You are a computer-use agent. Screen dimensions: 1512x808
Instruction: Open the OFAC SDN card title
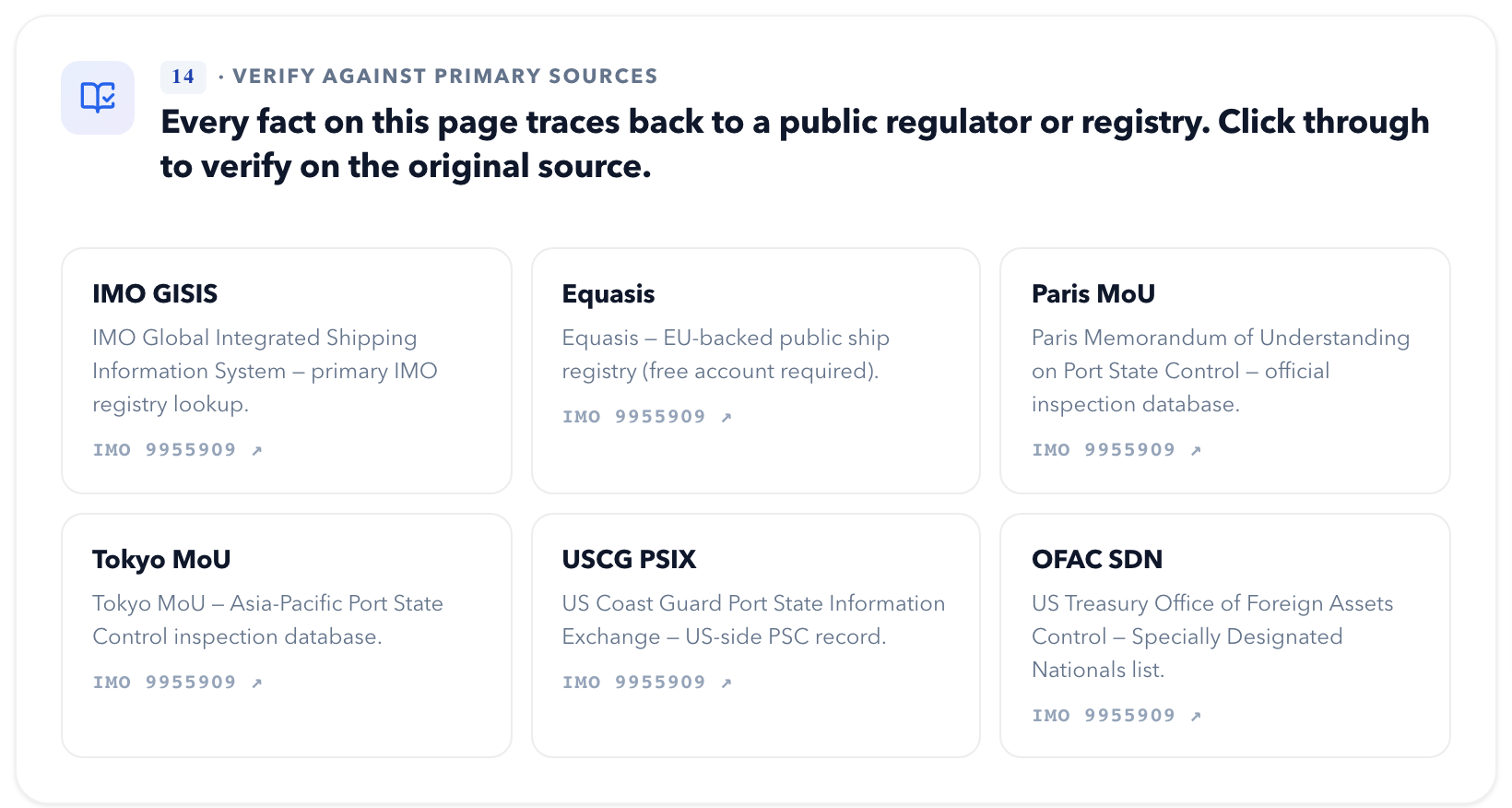tap(1097, 559)
